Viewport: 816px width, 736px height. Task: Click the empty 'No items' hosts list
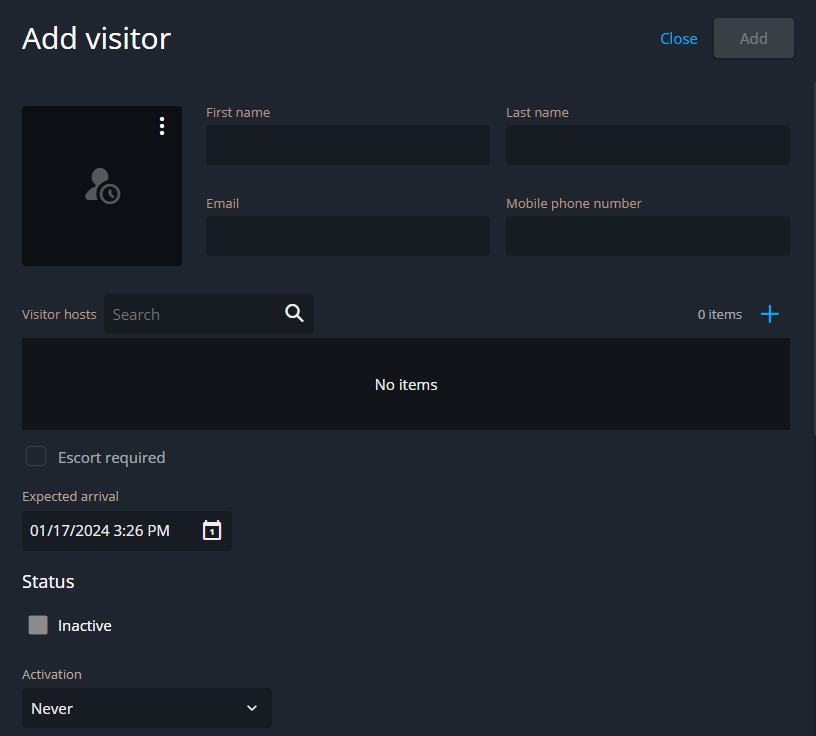click(x=405, y=384)
